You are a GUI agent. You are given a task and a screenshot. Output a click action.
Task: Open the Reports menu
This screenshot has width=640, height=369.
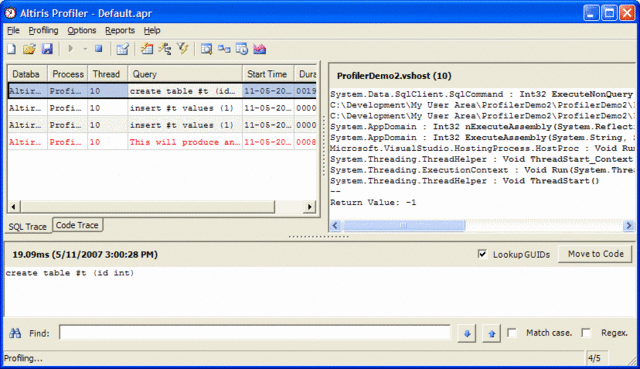coord(120,31)
